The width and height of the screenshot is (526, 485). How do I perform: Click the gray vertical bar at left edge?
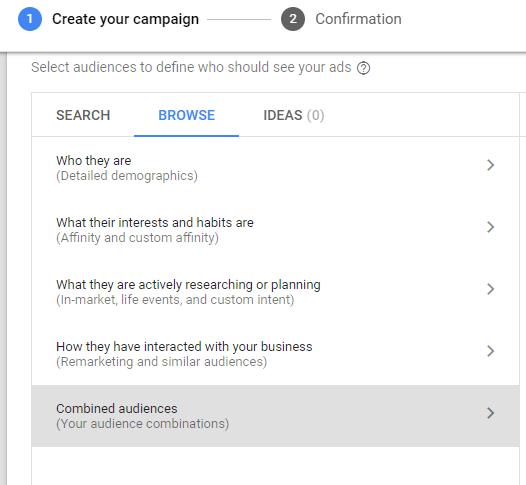tap(3, 268)
